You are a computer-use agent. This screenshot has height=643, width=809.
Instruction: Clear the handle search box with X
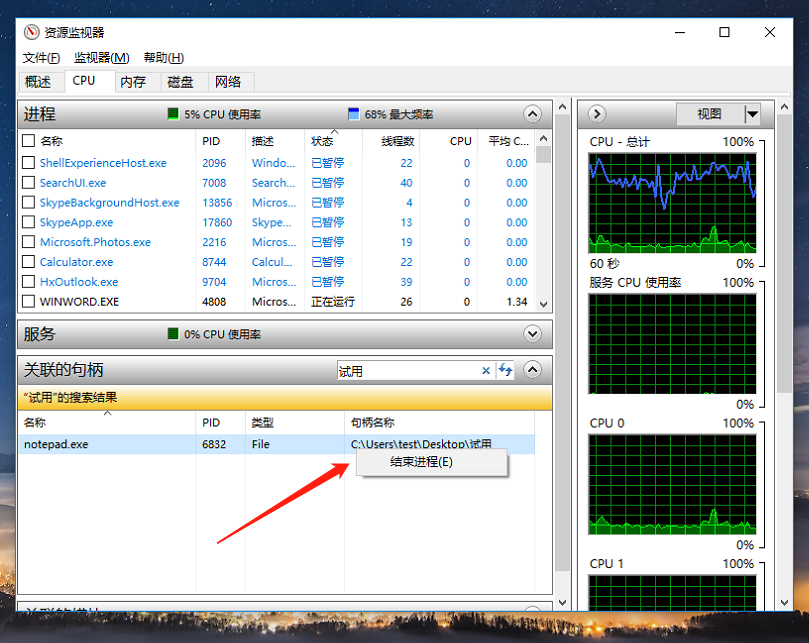pos(486,371)
